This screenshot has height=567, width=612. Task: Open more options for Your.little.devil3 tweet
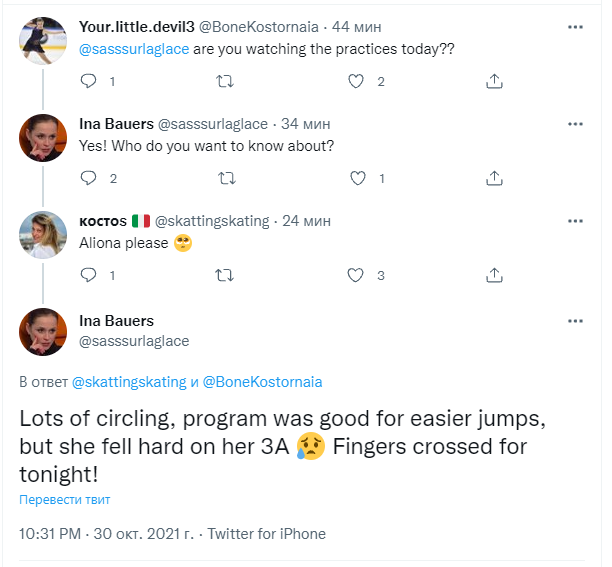click(x=575, y=27)
